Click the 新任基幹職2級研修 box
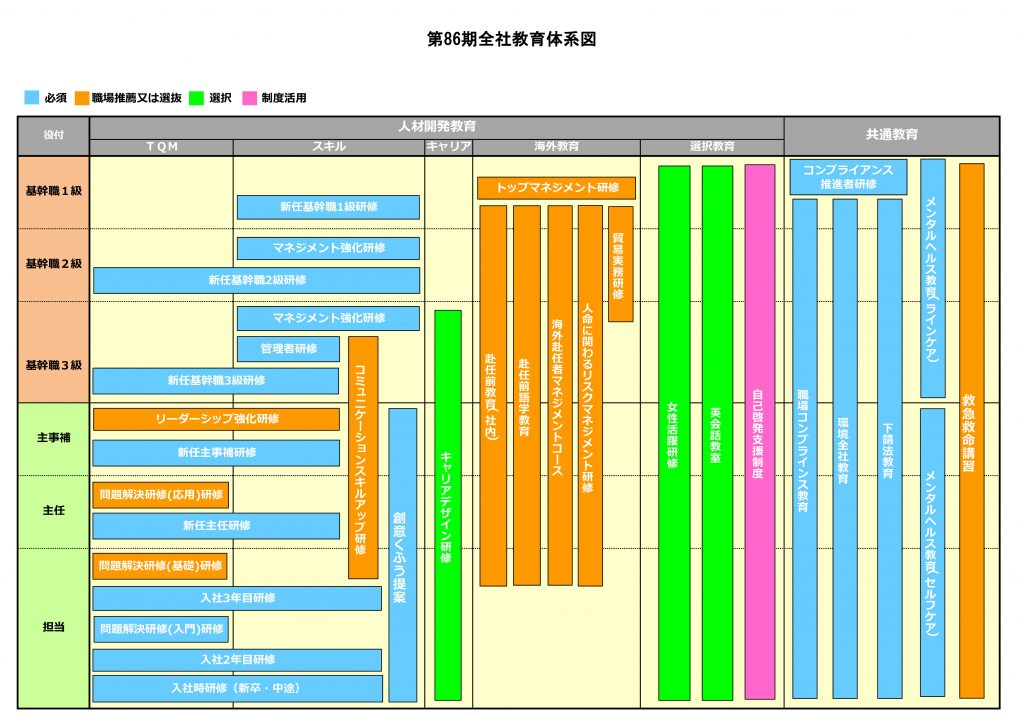This screenshot has width=1024, height=724. [257, 280]
